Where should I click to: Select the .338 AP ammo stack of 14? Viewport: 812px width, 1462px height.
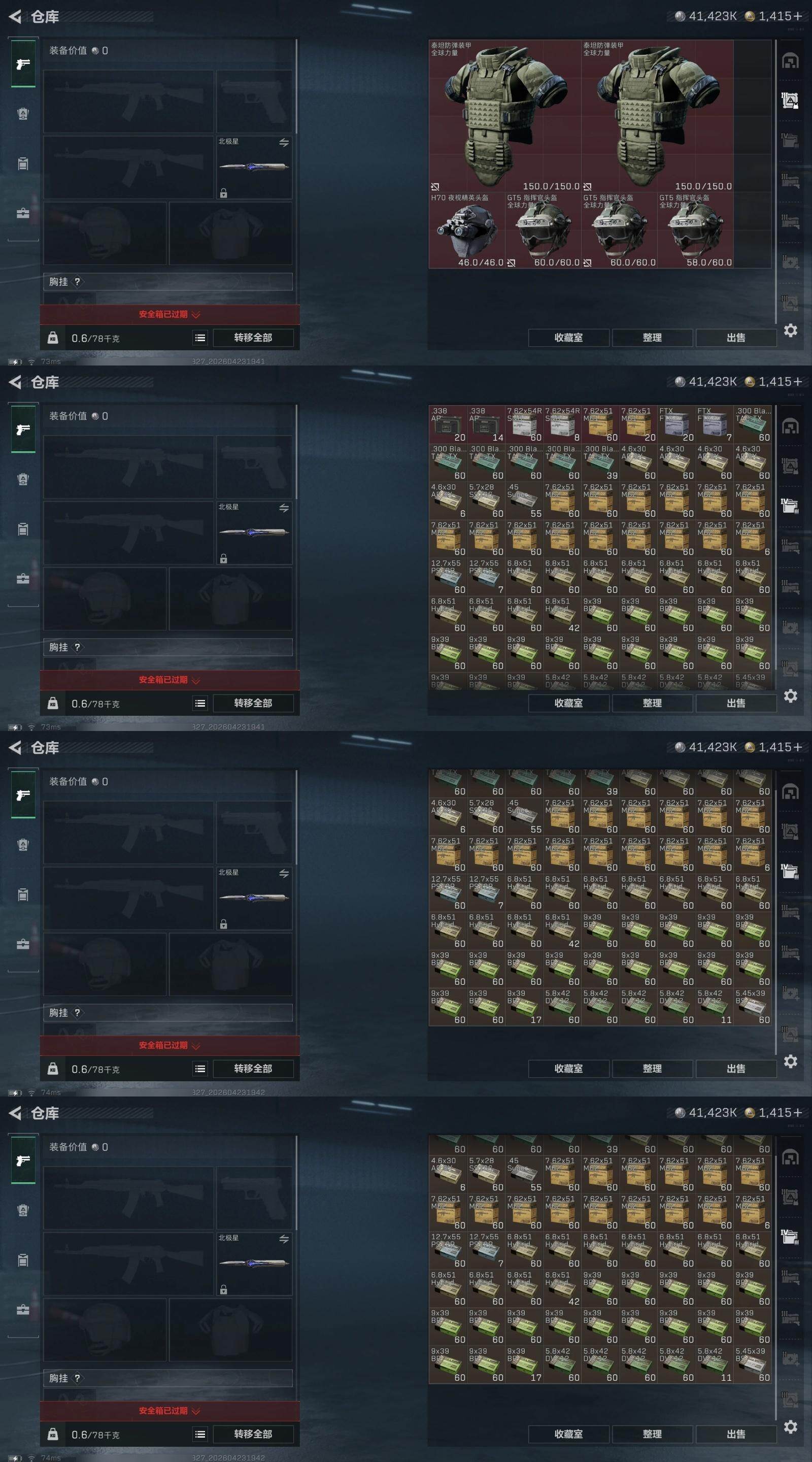pyautogui.click(x=486, y=424)
